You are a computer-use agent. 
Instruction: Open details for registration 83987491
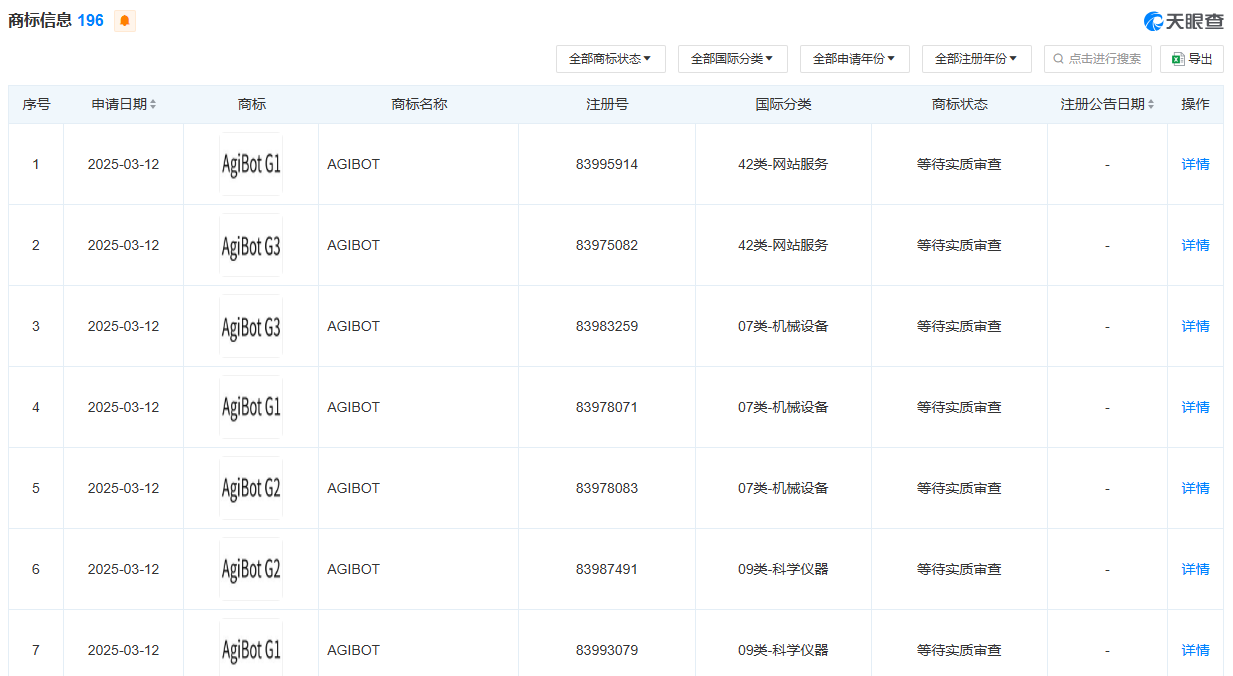point(1195,569)
